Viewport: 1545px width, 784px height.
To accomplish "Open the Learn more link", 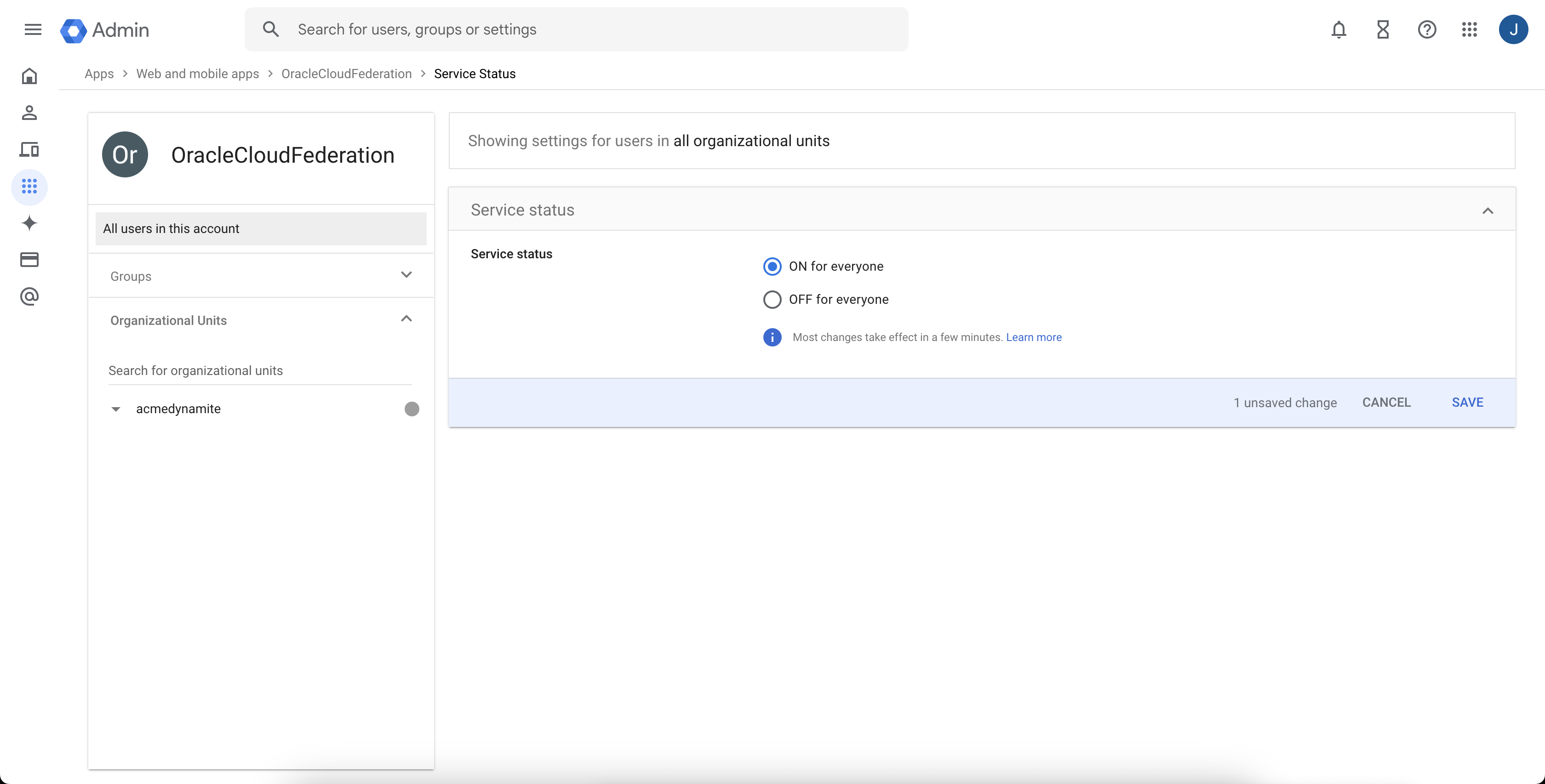I will coord(1034,337).
